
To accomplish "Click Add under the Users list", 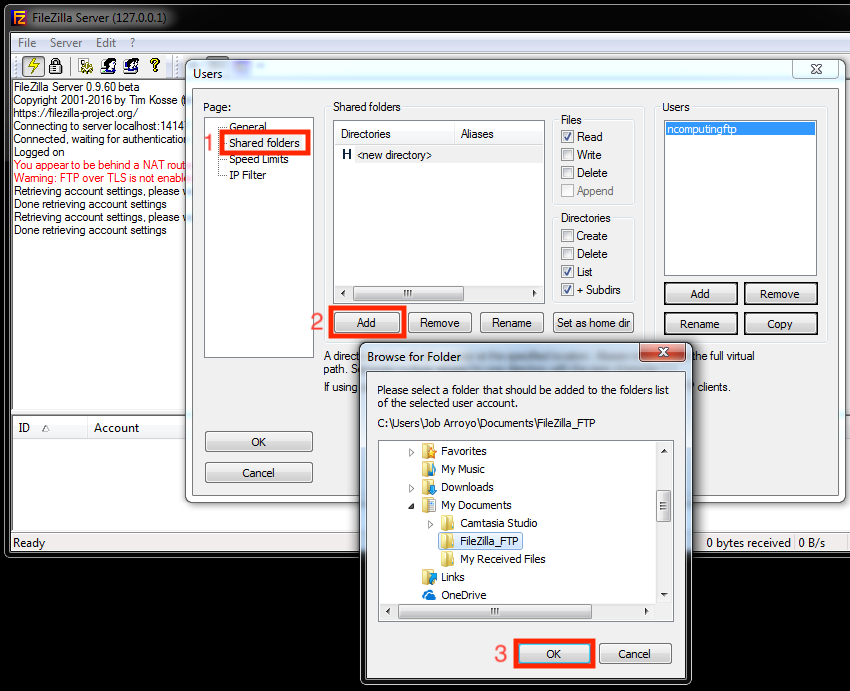I will tap(700, 294).
